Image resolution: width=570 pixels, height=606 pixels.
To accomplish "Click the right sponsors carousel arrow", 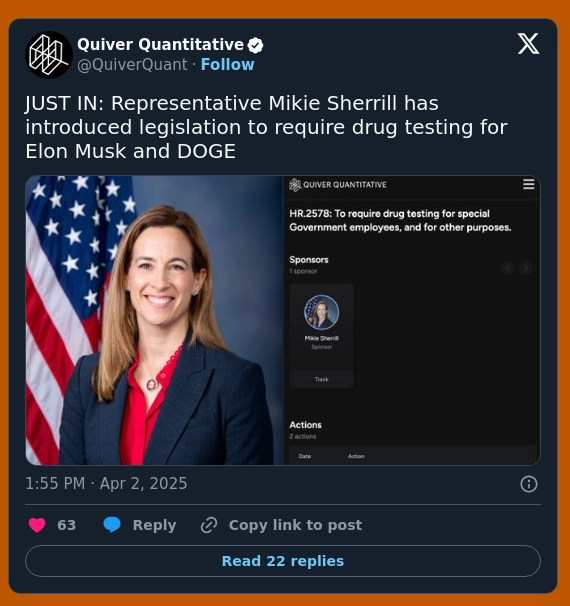I will (526, 267).
